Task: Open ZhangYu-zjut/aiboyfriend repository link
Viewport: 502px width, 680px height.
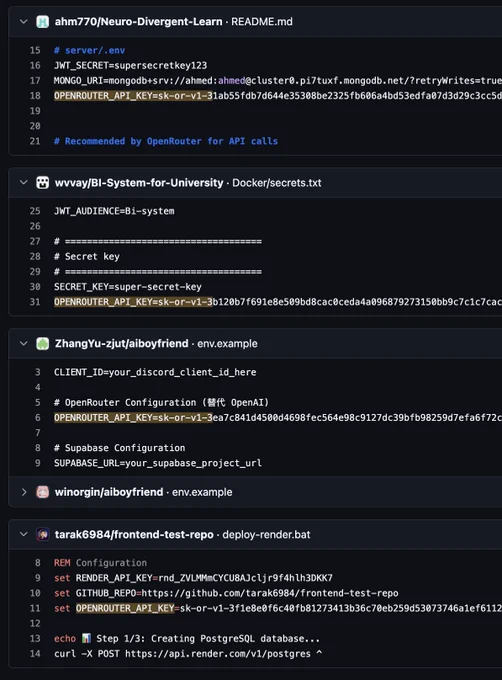Action: pos(121,343)
